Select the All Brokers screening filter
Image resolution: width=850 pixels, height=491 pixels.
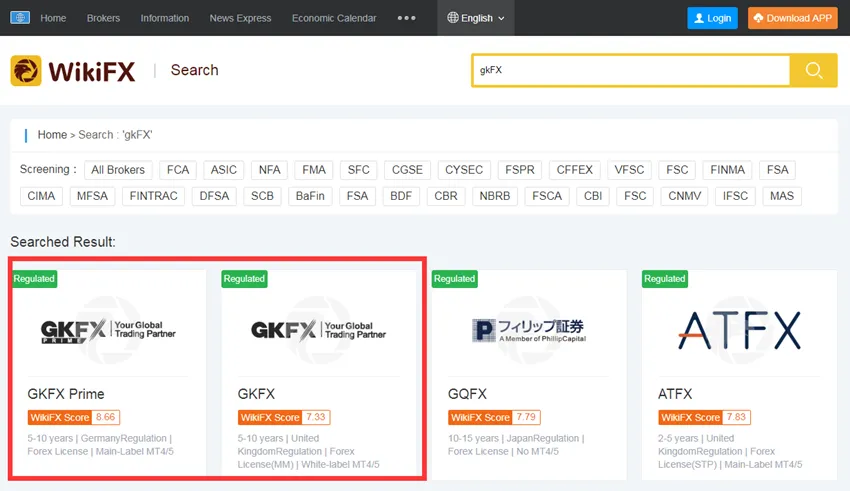118,170
